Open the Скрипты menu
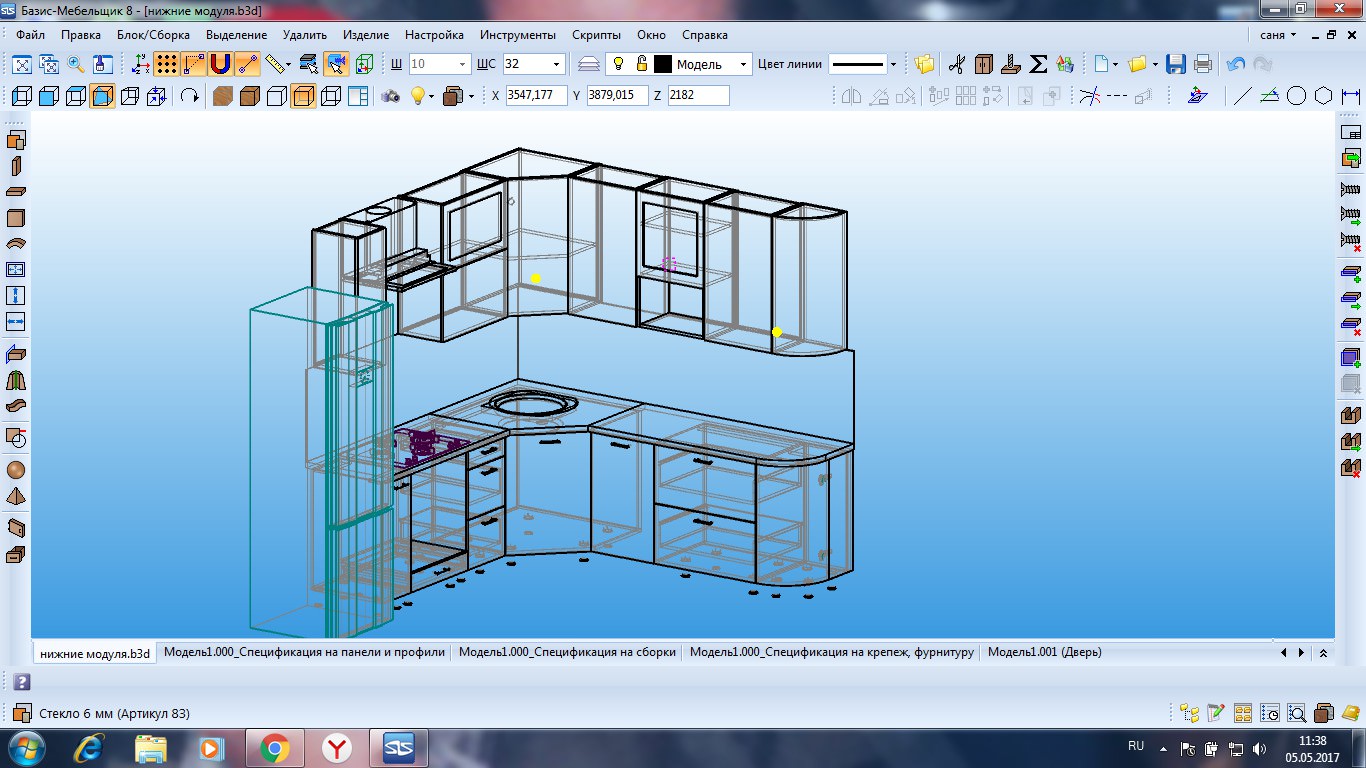 click(x=596, y=34)
